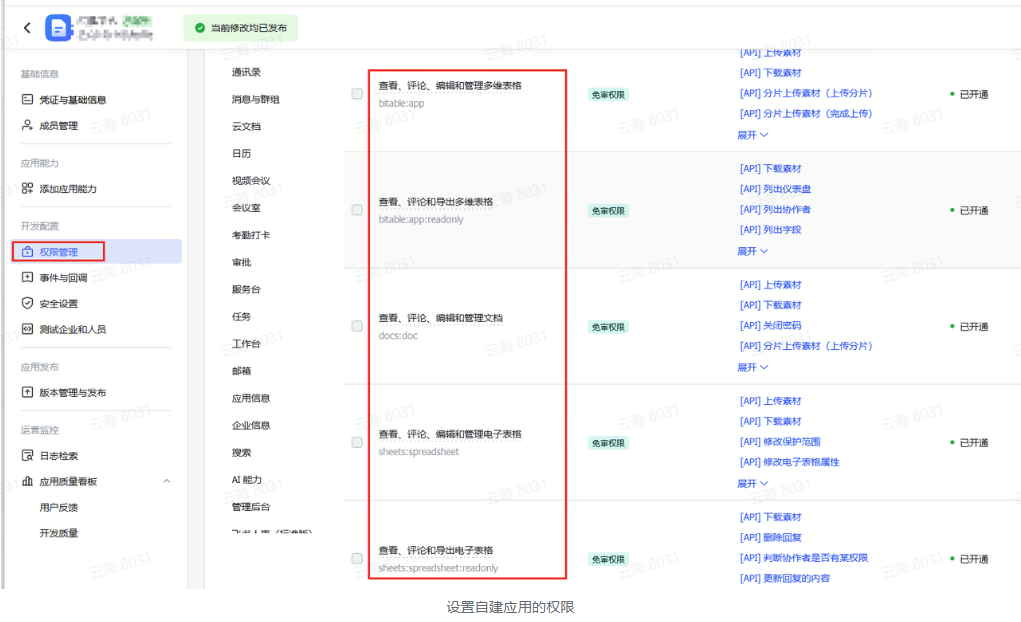This screenshot has width=1021, height=622.
Task: Click the 日志检索 sidebar icon
Action: coord(27,456)
